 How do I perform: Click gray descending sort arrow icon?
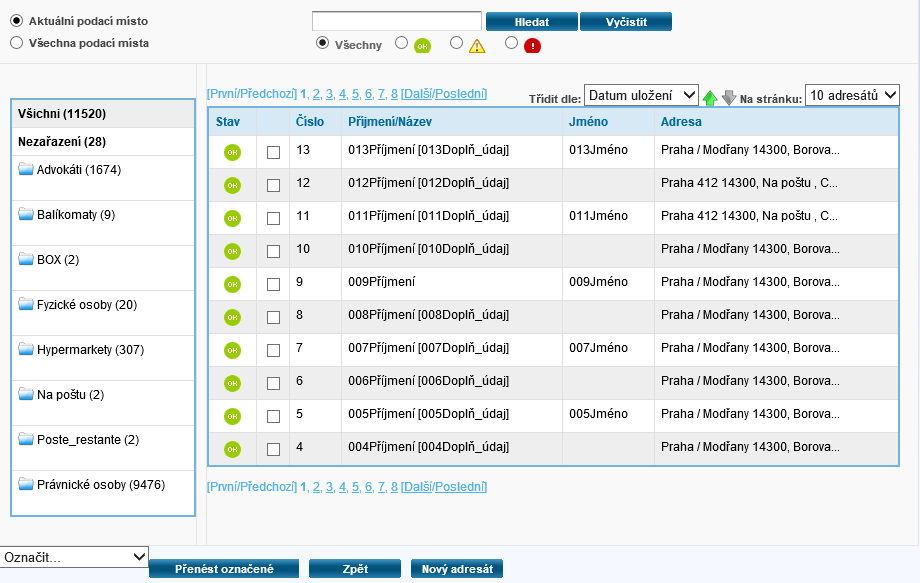pyautogui.click(x=729, y=97)
